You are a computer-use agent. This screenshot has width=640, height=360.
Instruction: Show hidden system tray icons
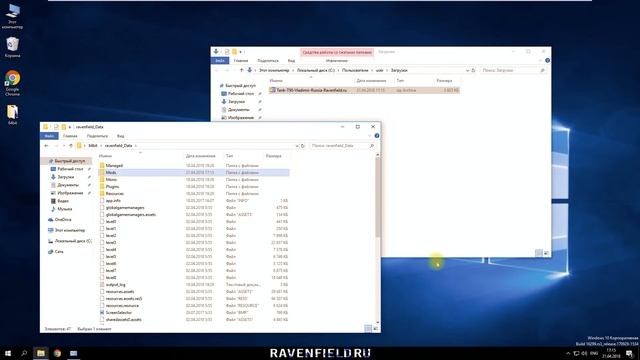pos(568,353)
